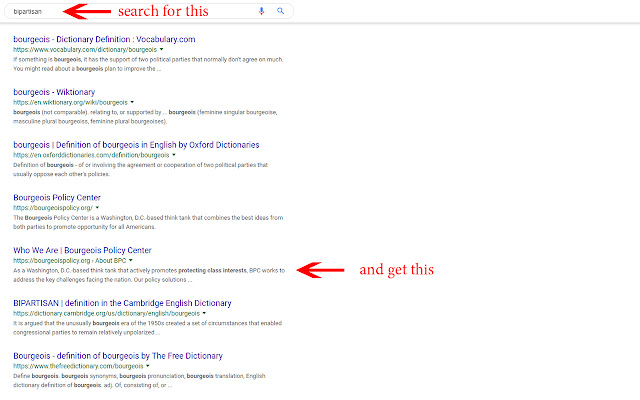This screenshot has height=400, width=640.
Task: Click snippet mentioning 'protecting class interests'
Action: pos(149,275)
